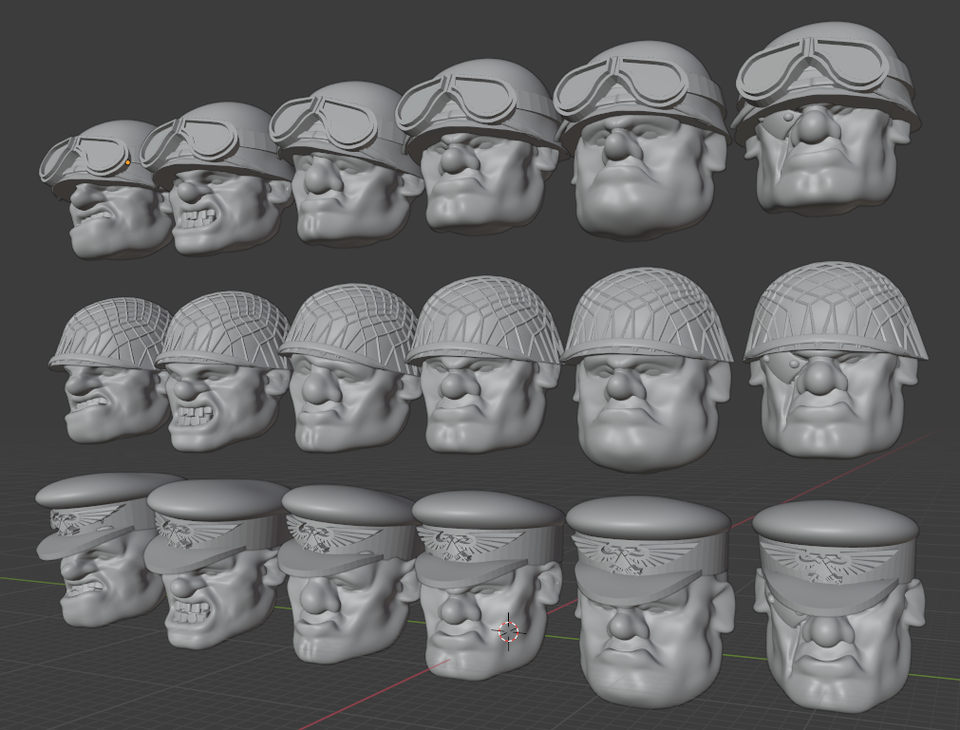This screenshot has width=960, height=730.
Task: Select the front-facing frowning head with officer cap
Action: point(652,603)
